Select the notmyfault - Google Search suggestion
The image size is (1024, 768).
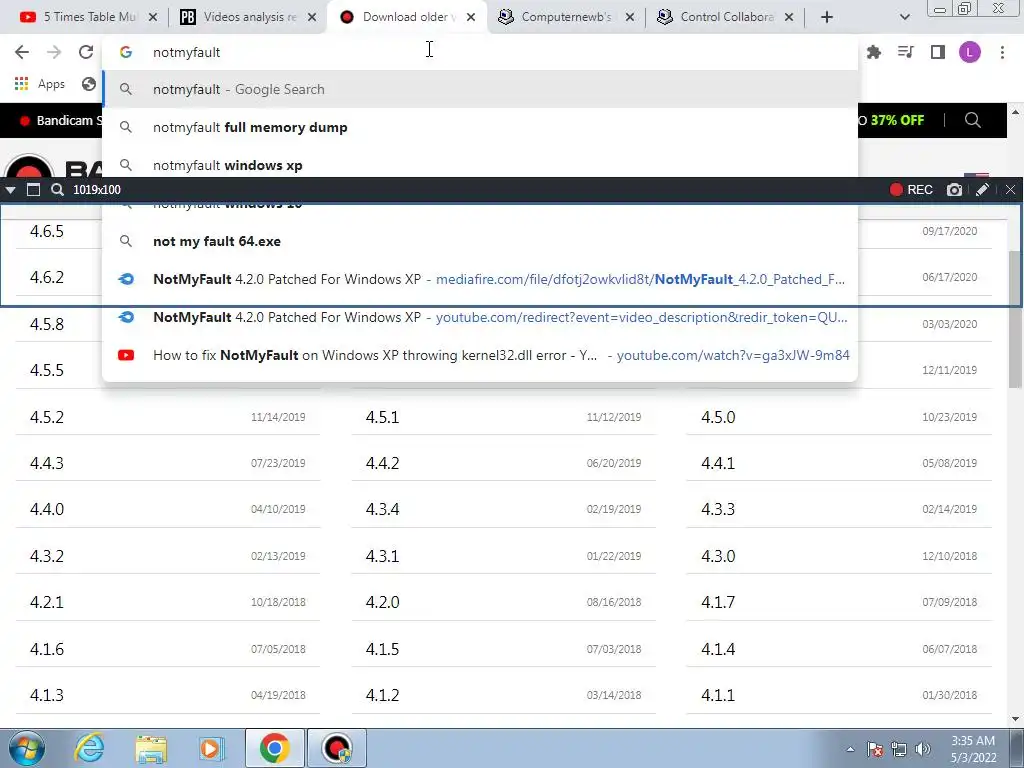480,89
